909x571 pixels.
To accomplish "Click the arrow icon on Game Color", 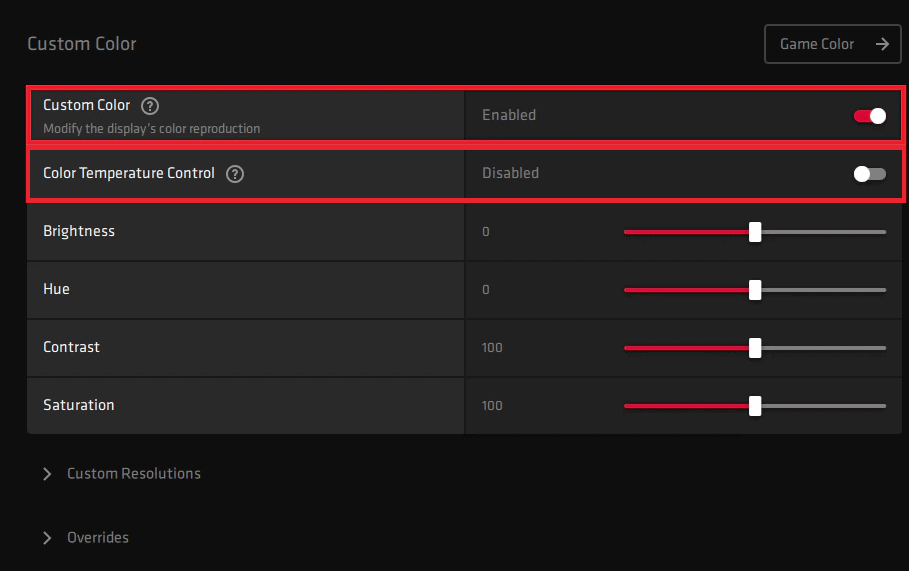I will pos(881,44).
